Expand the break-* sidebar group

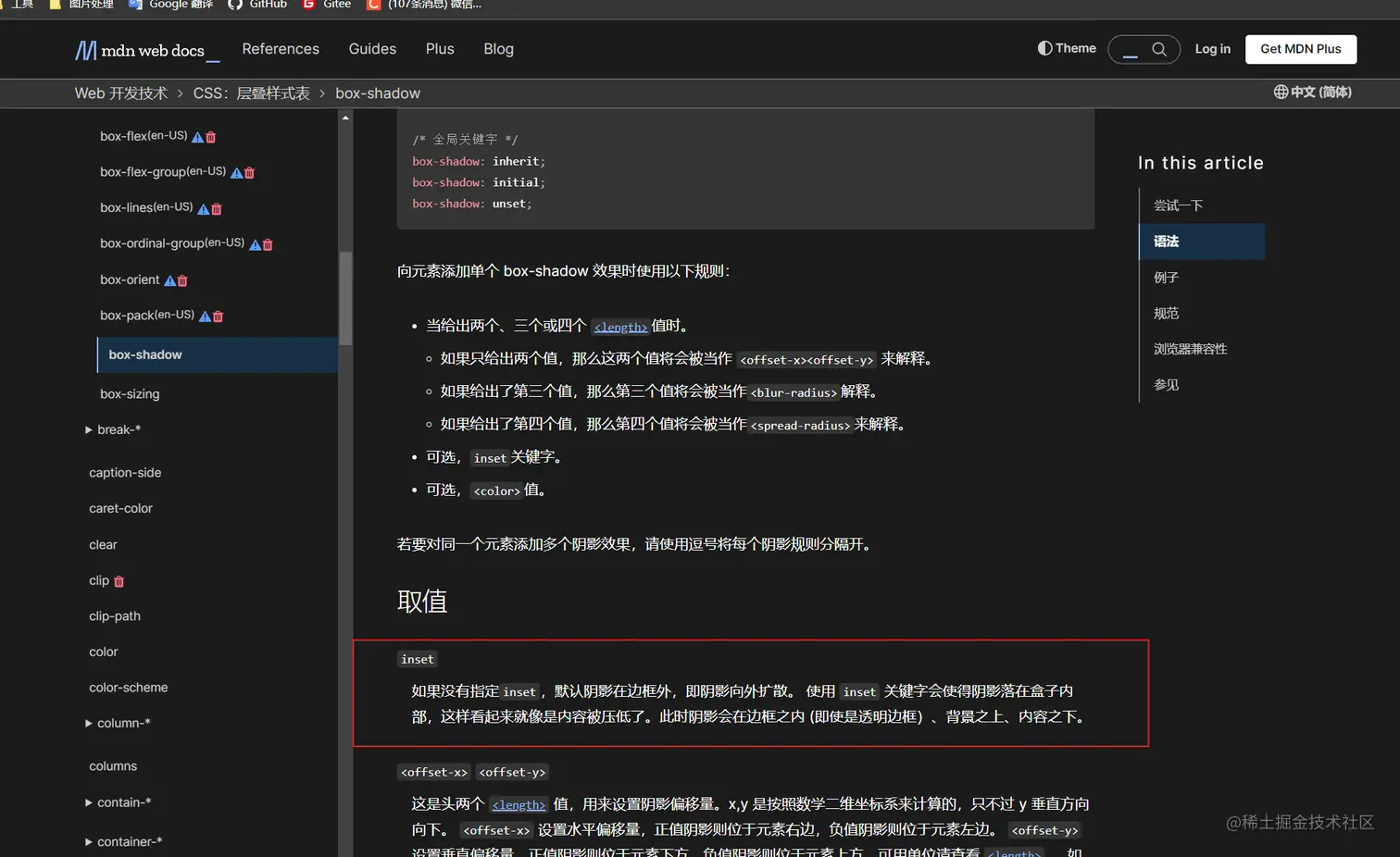coord(89,429)
